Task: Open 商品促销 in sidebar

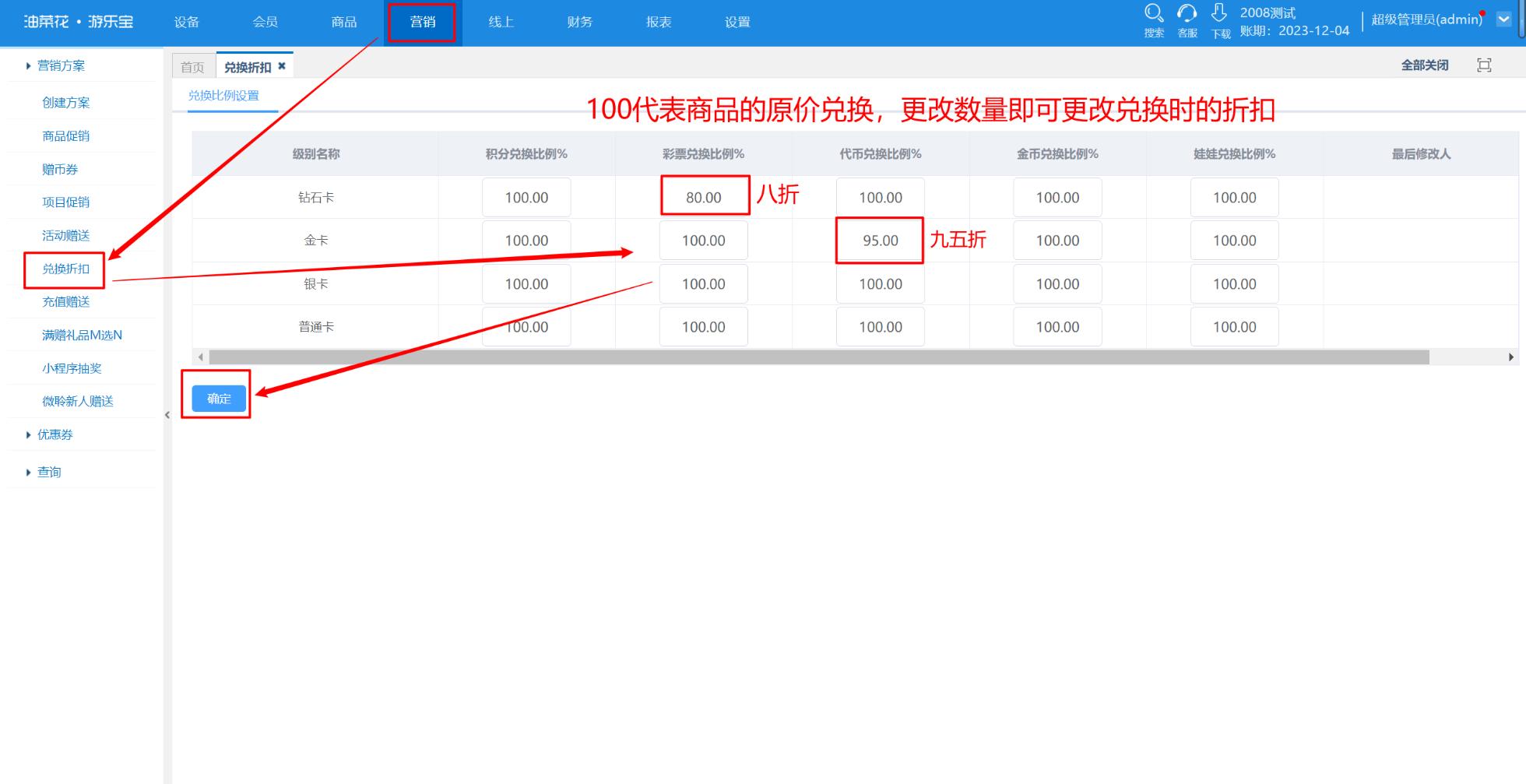Action: pos(66,136)
